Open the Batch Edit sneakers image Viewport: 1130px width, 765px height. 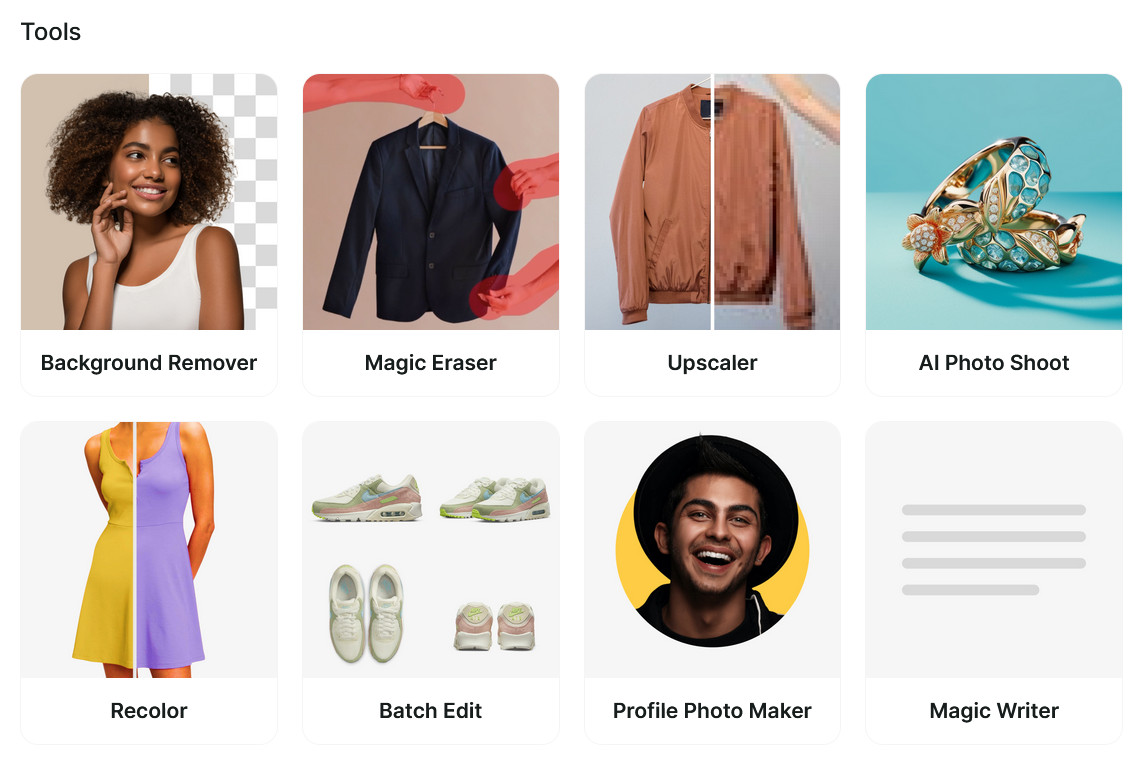[431, 550]
